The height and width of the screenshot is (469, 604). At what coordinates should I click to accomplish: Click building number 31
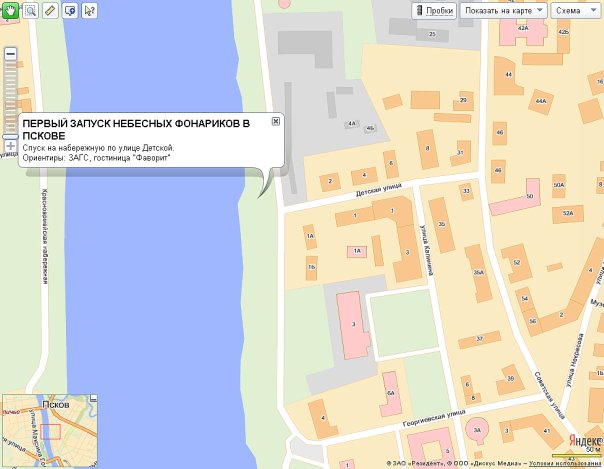pos(460,152)
